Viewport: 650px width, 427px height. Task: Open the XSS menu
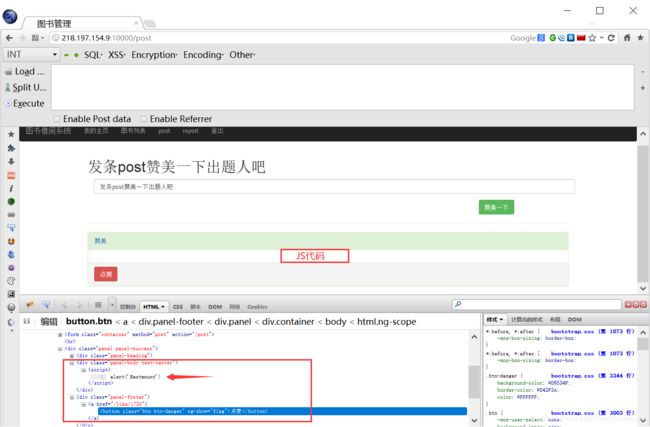coord(116,55)
